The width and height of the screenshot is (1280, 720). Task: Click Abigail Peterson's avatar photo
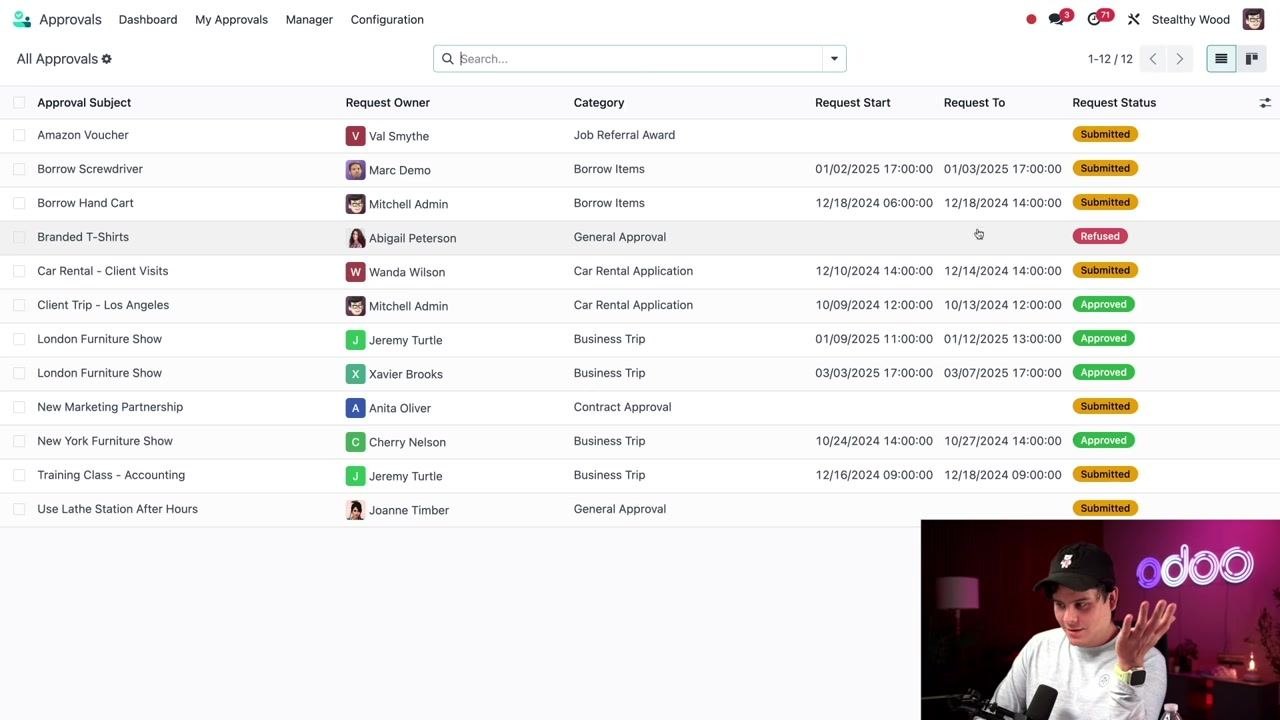pos(355,238)
